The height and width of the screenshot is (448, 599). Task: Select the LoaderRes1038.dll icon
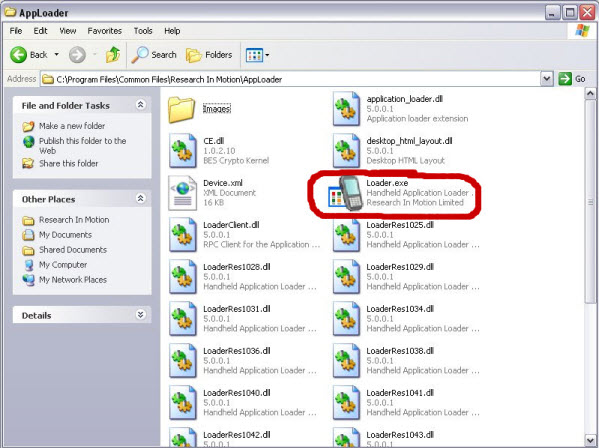point(346,361)
